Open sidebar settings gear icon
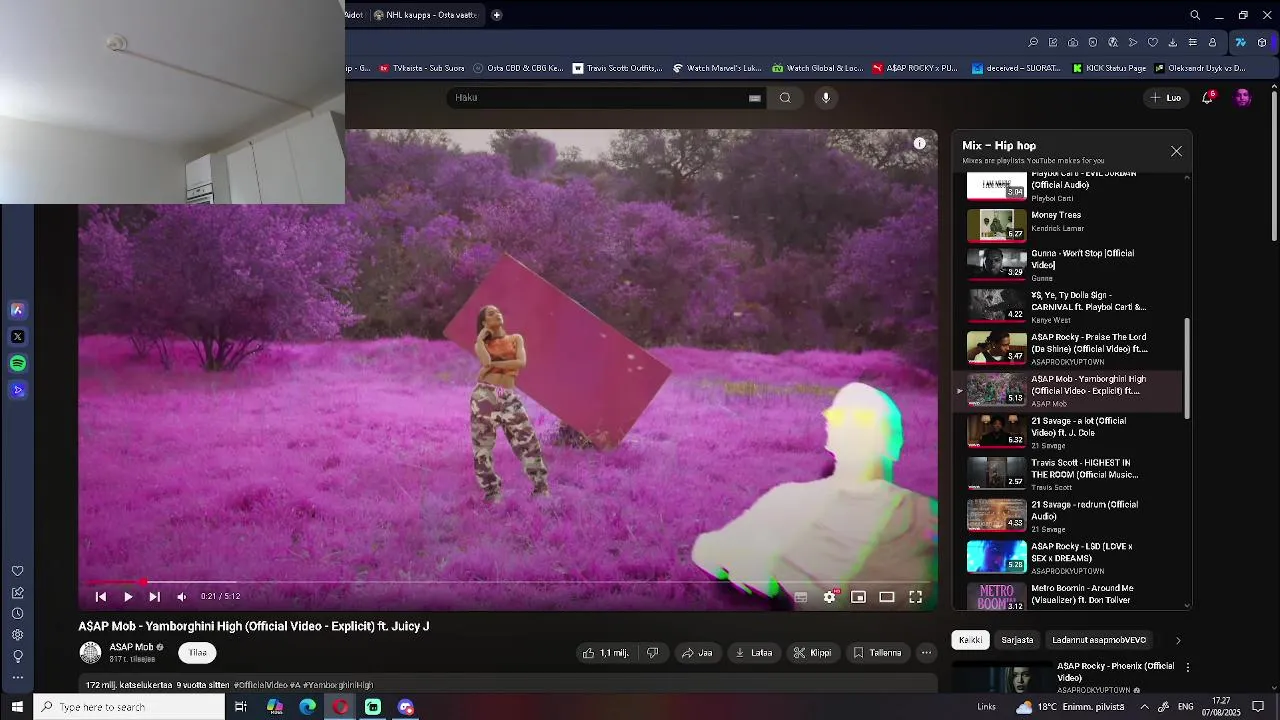 pos(17,635)
